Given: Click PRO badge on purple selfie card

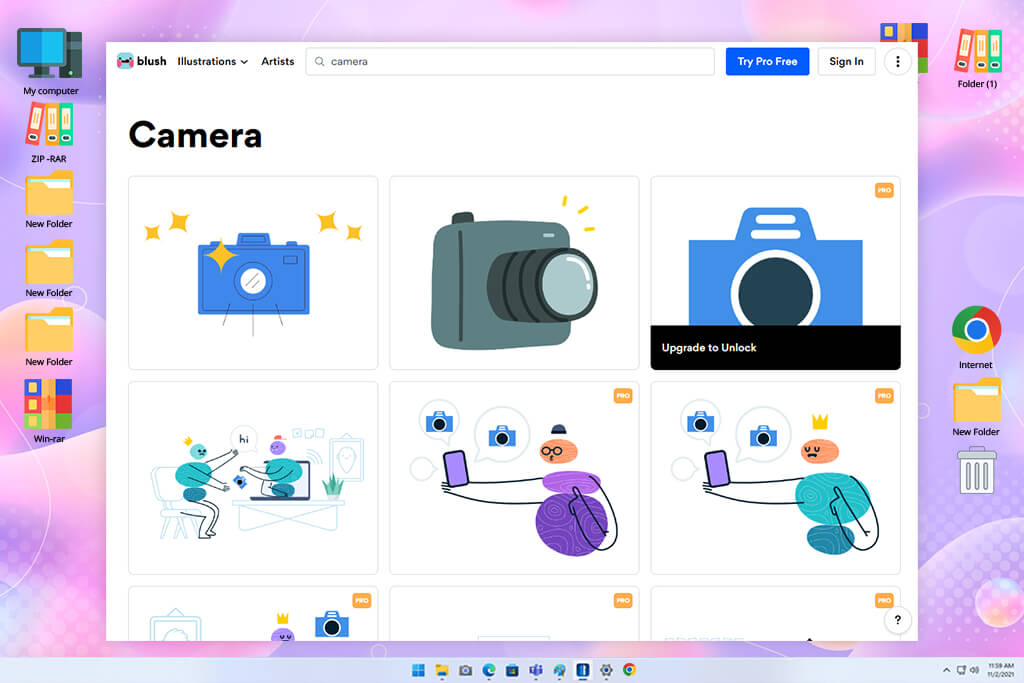Looking at the screenshot, I should (622, 396).
